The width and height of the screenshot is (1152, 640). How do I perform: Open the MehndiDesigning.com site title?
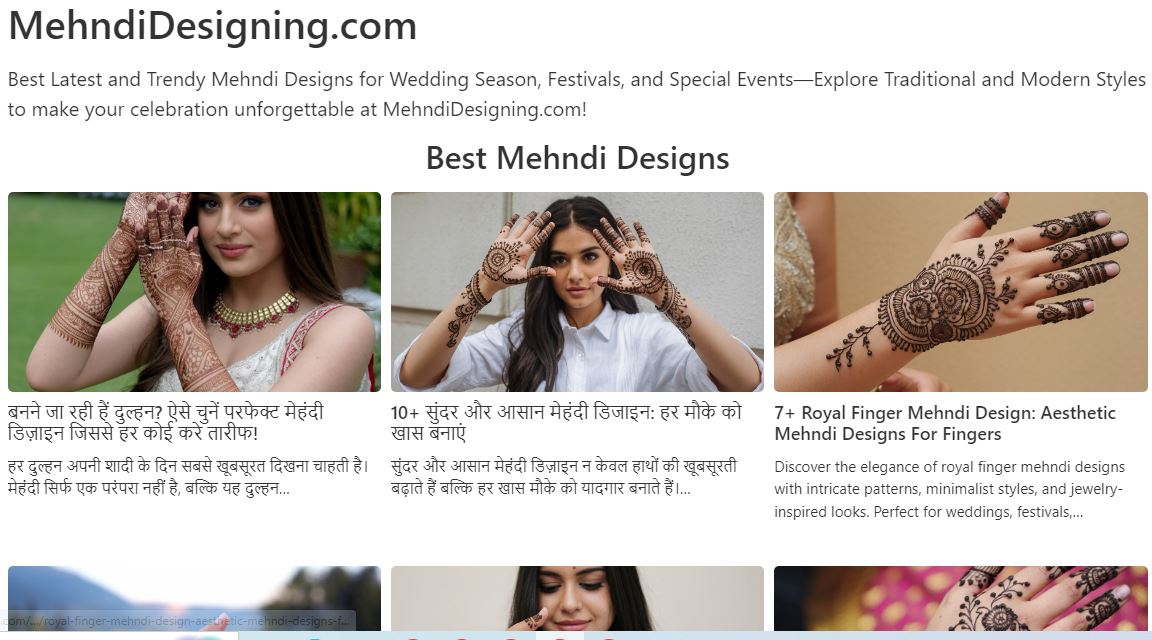coord(212,26)
